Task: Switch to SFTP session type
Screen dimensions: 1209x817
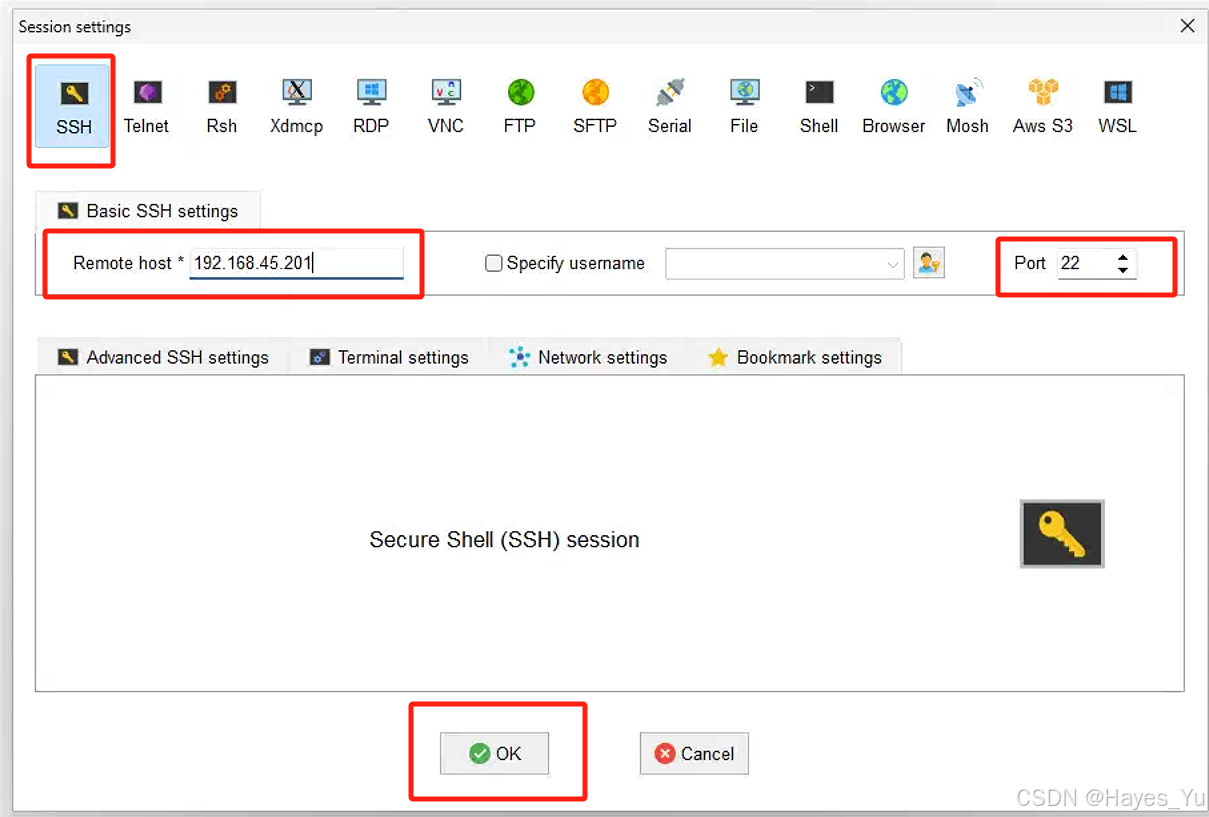Action: [595, 107]
